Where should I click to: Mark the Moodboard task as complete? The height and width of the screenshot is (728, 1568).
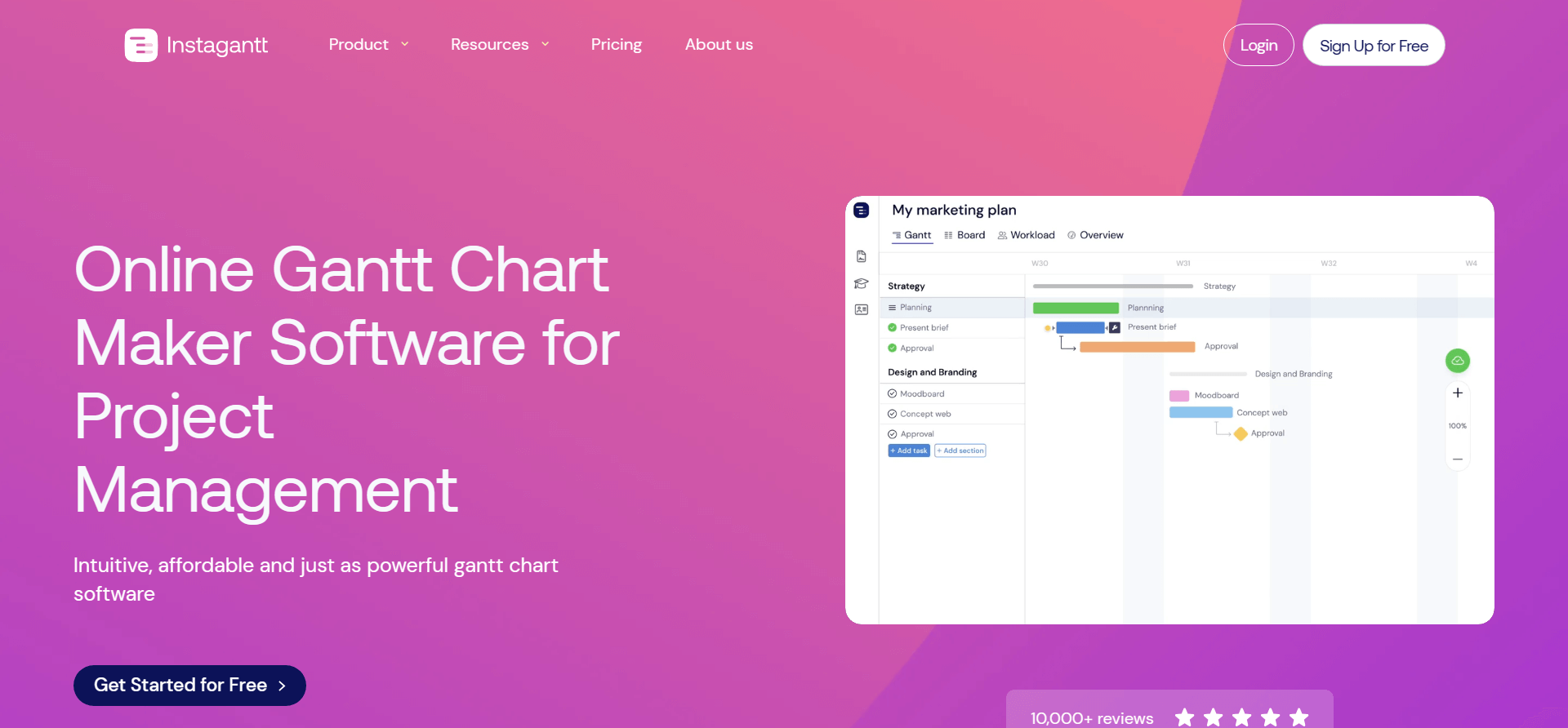tap(892, 394)
